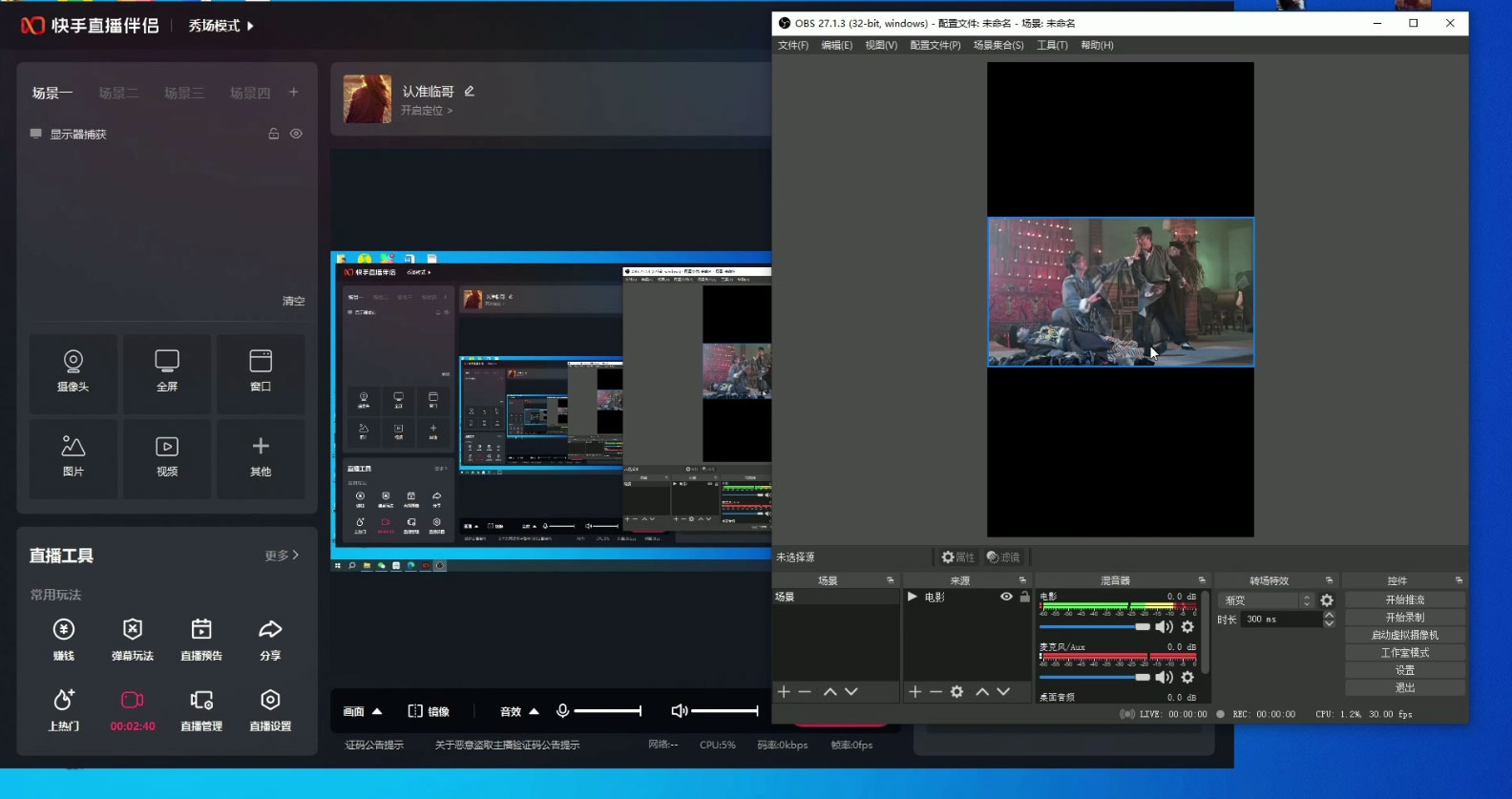Image resolution: width=1512 pixels, height=799 pixels.
Task: Mute the 电影 audio in the mixer
Action: pyautogui.click(x=1164, y=627)
